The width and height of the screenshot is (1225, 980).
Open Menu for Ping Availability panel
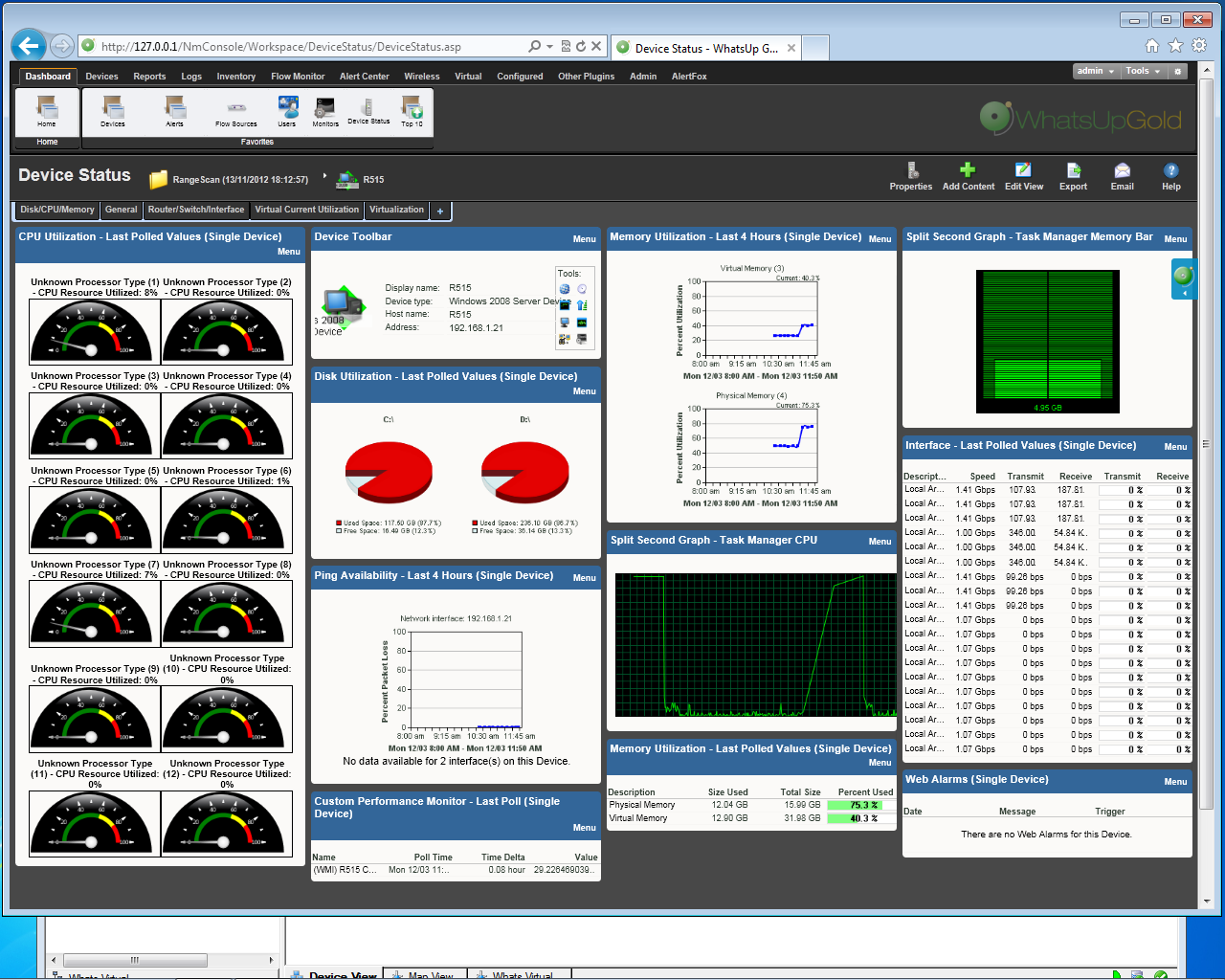pos(585,578)
